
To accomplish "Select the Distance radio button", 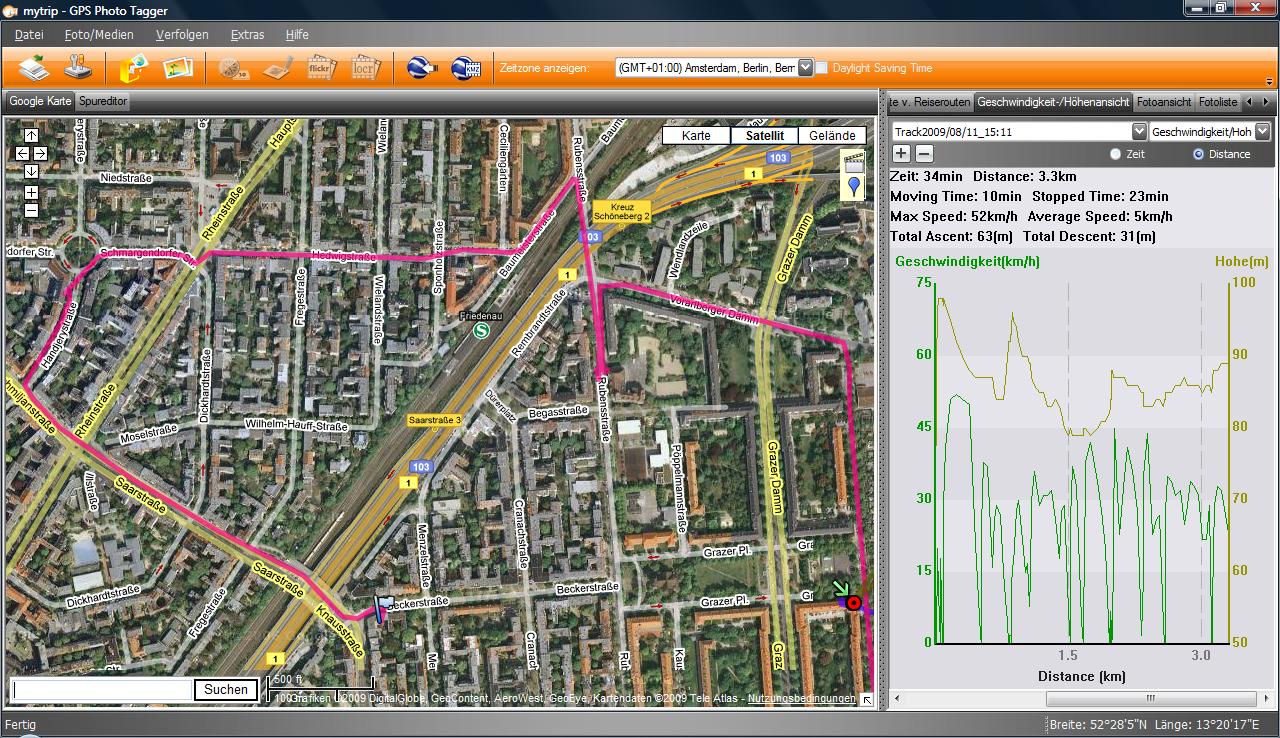I will [1199, 154].
